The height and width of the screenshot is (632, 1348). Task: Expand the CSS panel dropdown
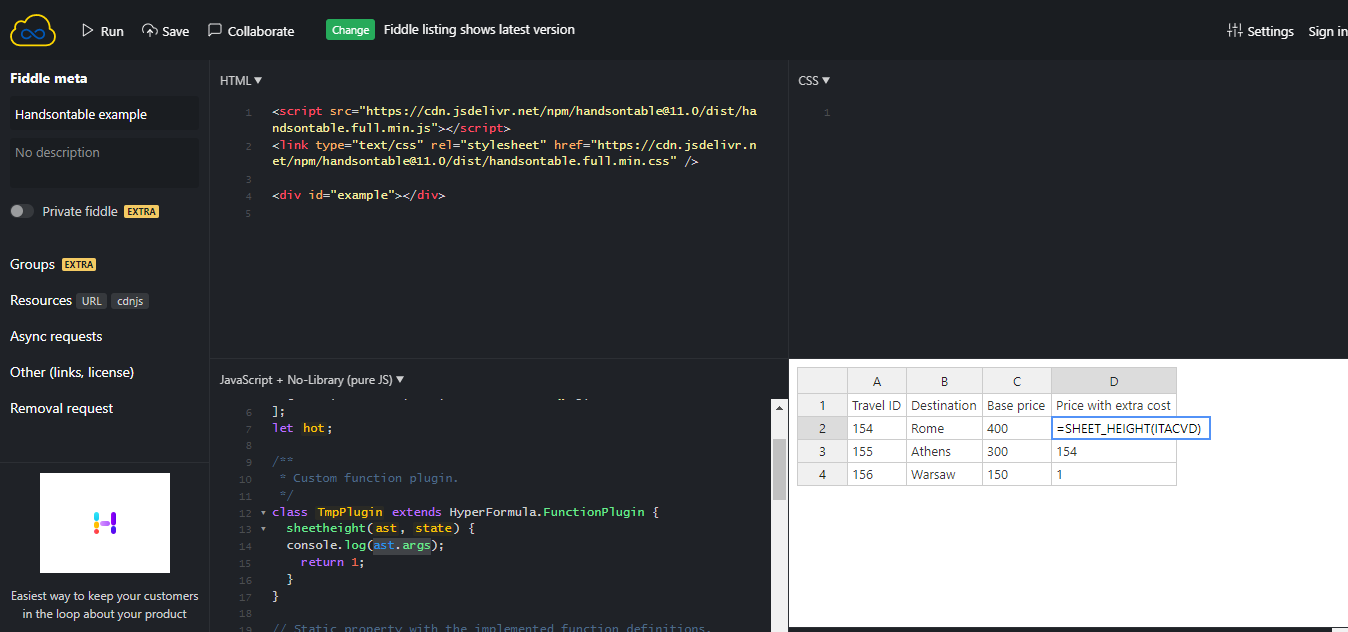pyautogui.click(x=814, y=80)
